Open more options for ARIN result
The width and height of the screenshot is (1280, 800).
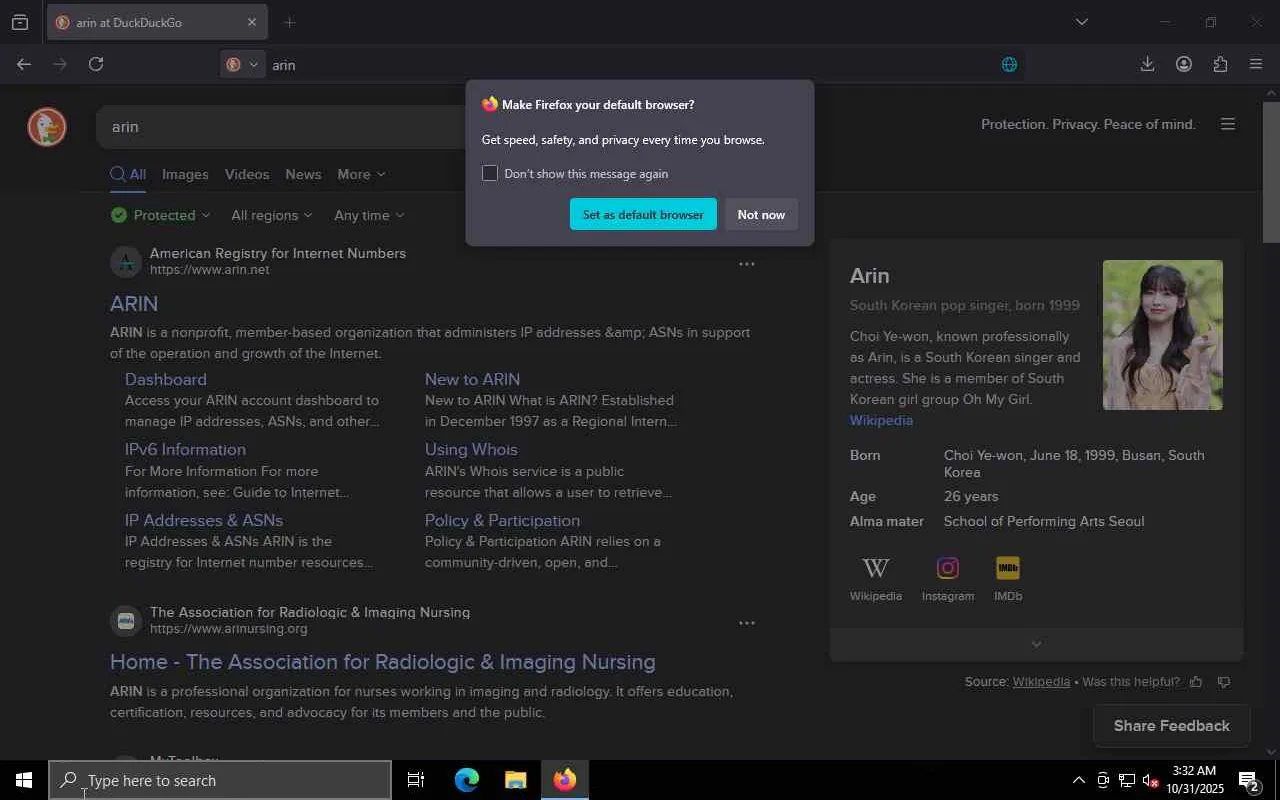pyautogui.click(x=746, y=264)
